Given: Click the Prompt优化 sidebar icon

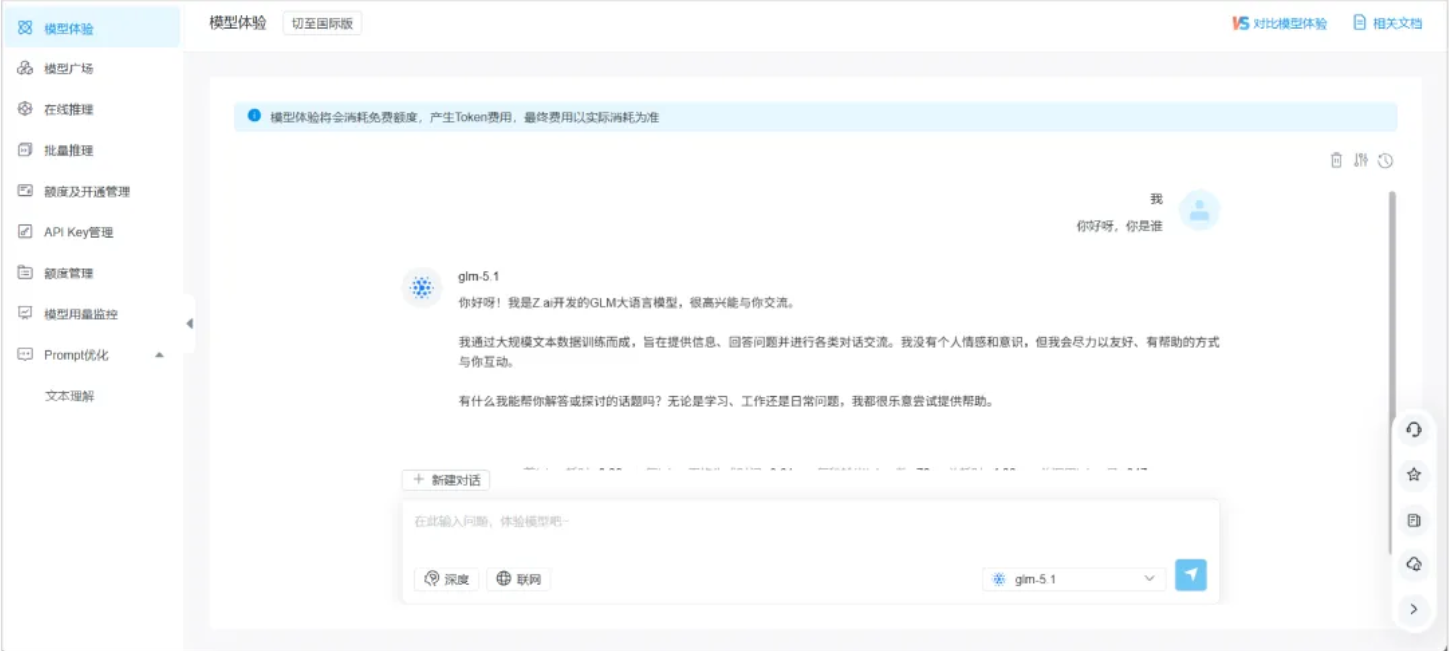Looking at the screenshot, I should point(26,354).
